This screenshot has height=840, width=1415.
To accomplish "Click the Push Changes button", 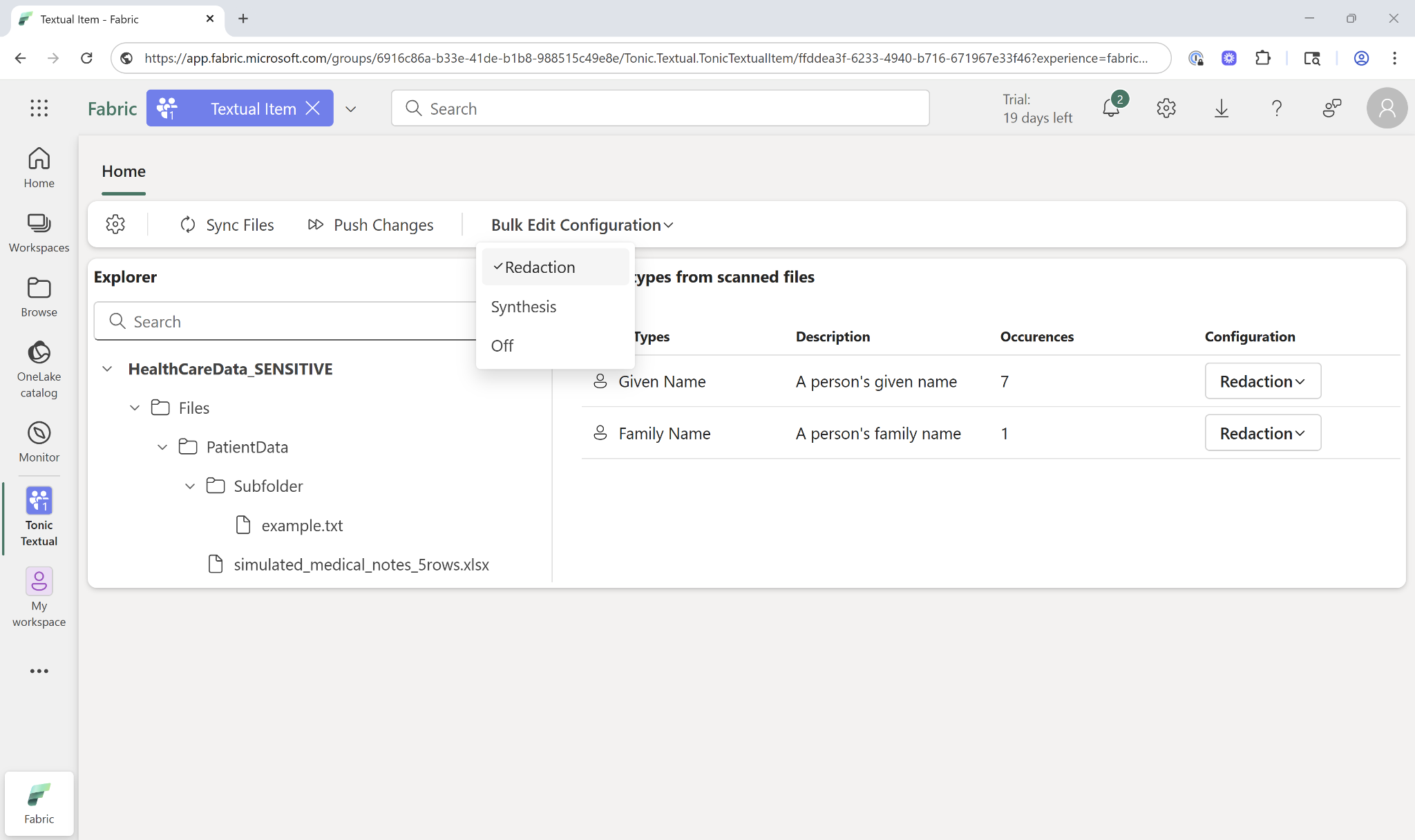I will click(x=371, y=225).
